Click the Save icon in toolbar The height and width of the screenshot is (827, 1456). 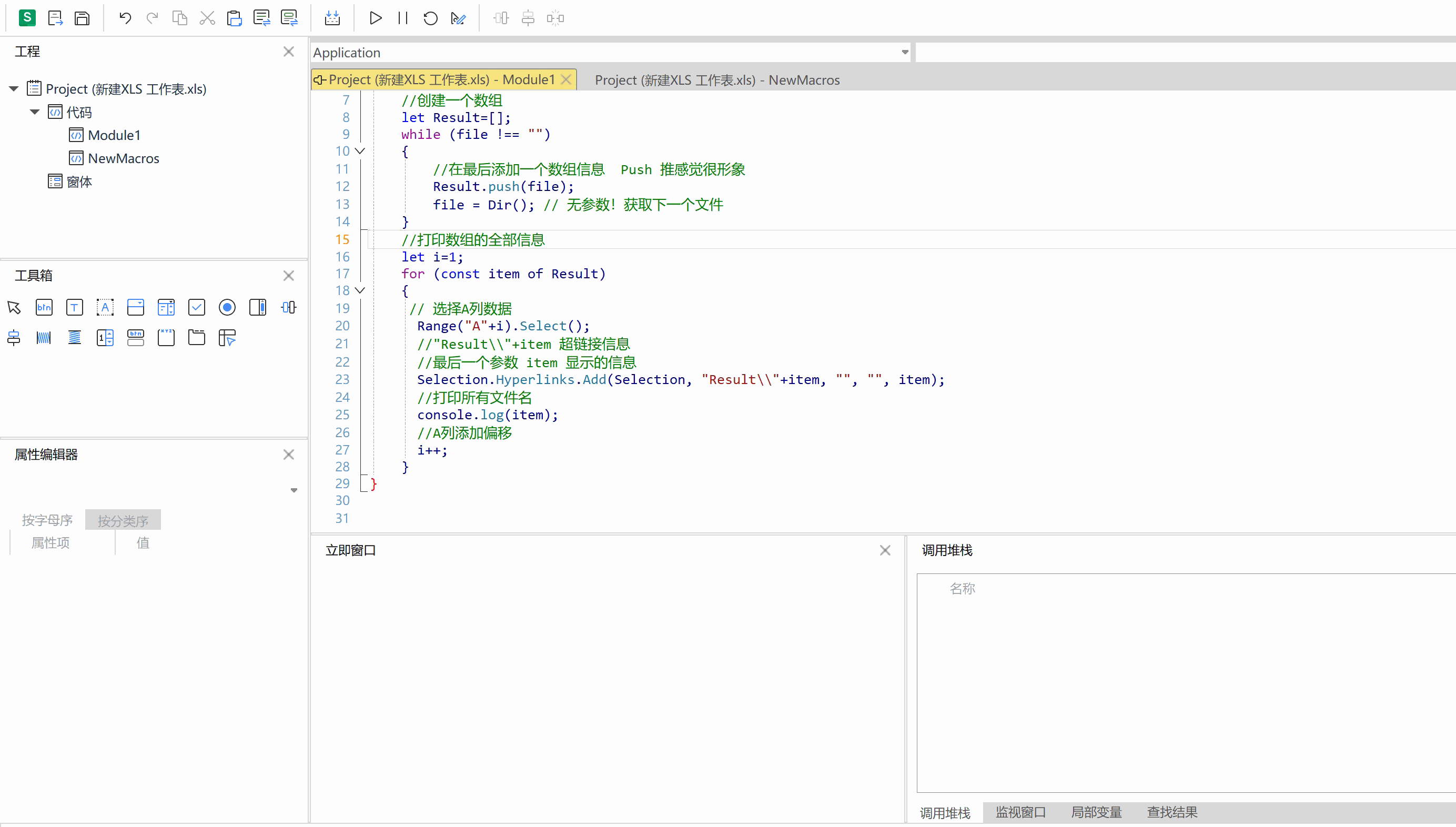[x=83, y=18]
